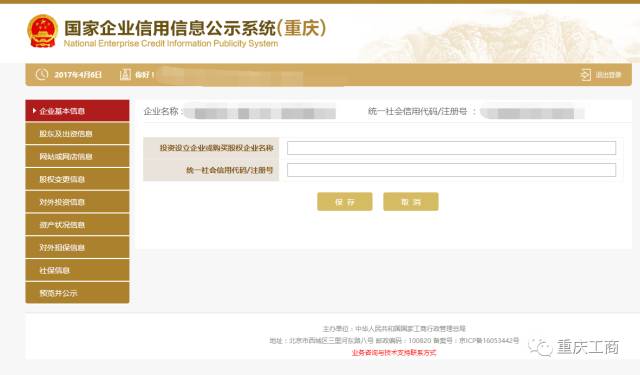Image resolution: width=640 pixels, height=375 pixels.
Task: Open the red 业务咨询与技术支持联系方式 link
Action: 394,353
